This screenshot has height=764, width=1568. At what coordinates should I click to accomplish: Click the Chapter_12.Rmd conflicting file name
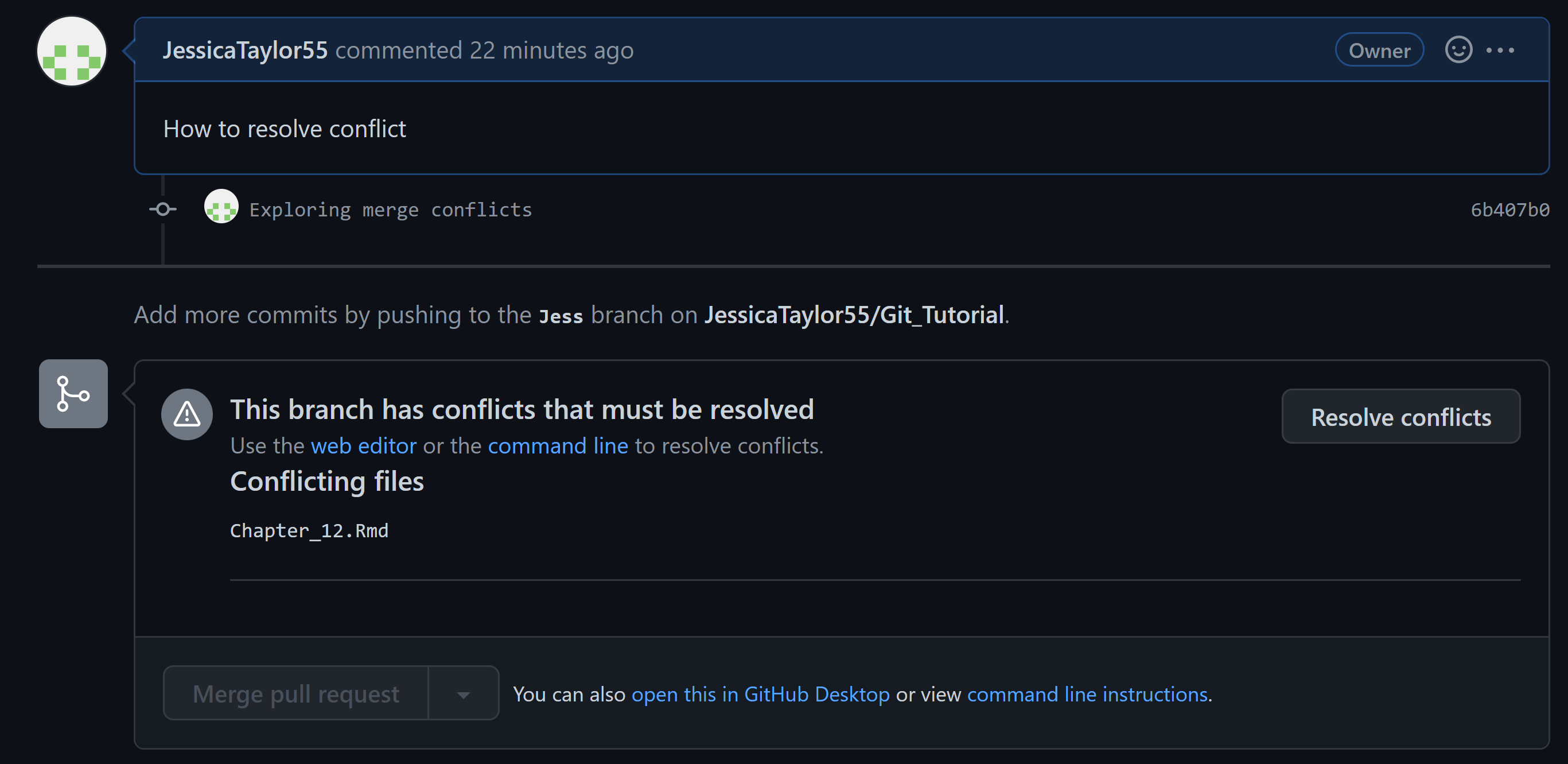click(309, 531)
